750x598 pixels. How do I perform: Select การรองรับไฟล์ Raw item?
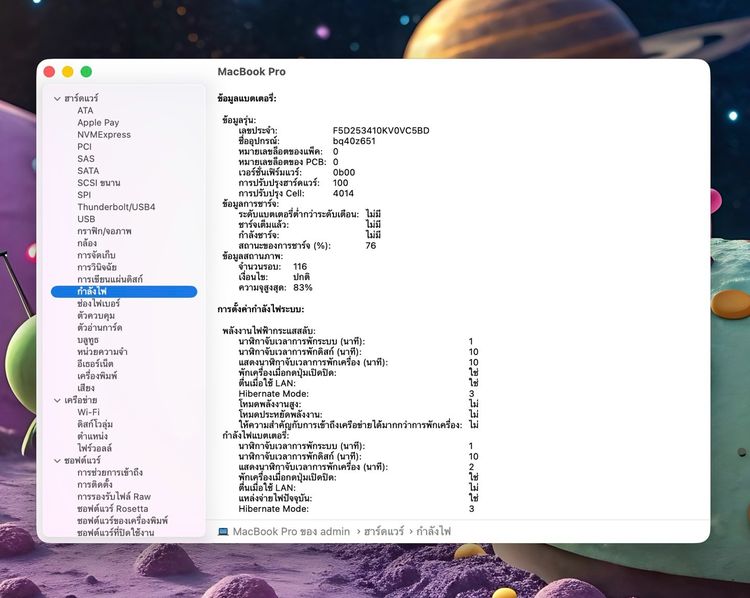[x=114, y=497]
